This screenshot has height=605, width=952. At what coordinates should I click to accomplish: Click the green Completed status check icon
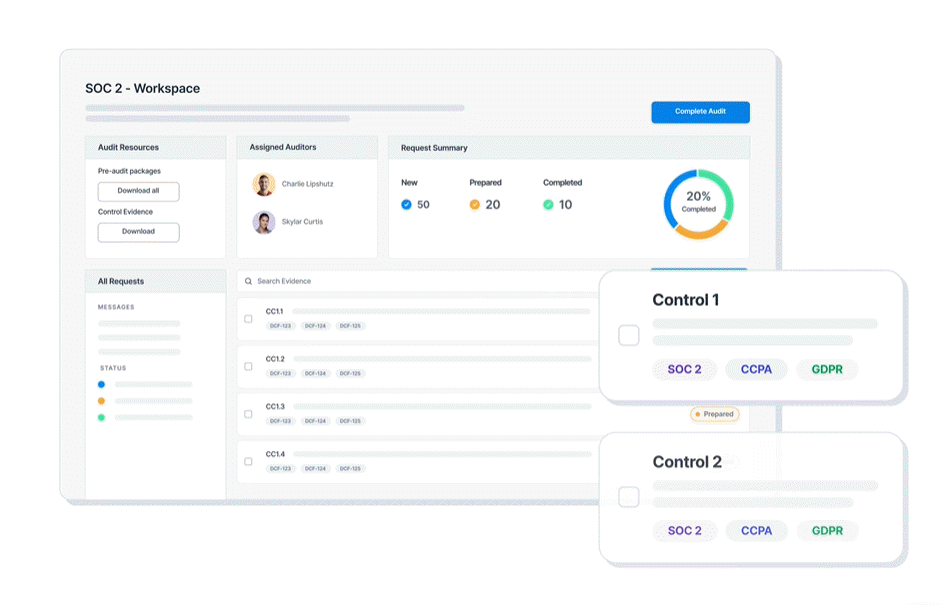coord(548,205)
